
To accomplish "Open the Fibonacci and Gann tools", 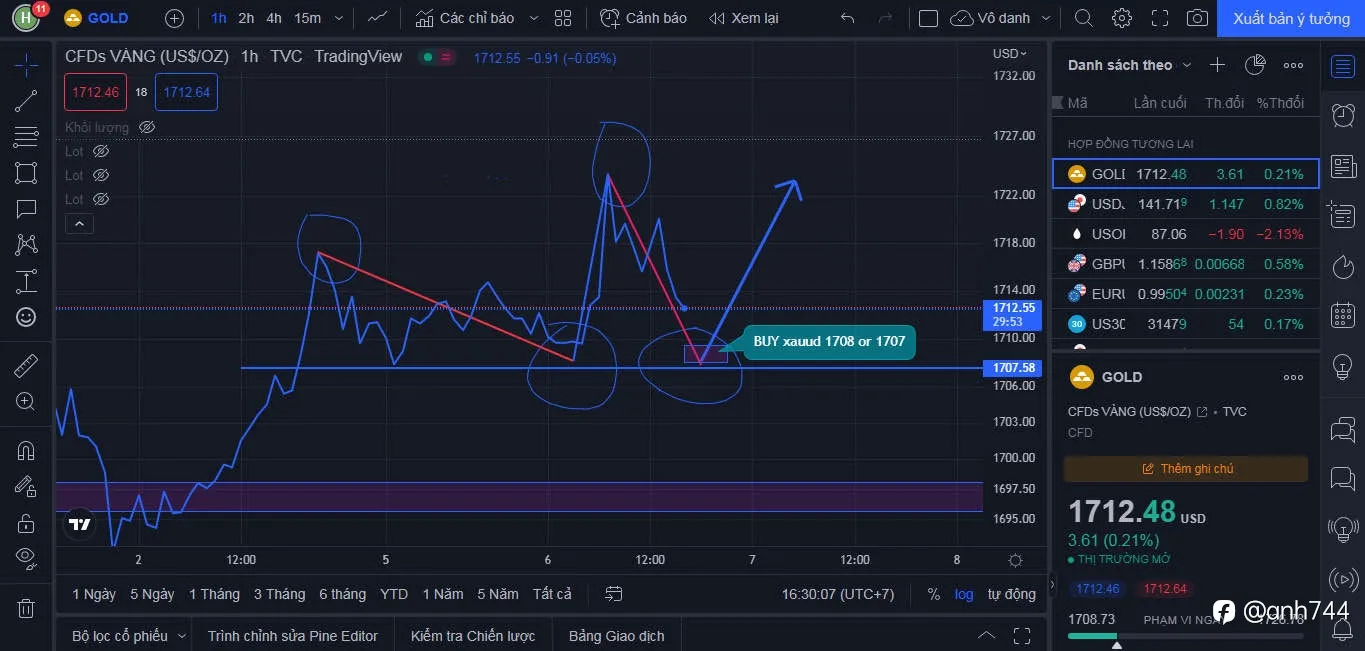I will pyautogui.click(x=26, y=137).
